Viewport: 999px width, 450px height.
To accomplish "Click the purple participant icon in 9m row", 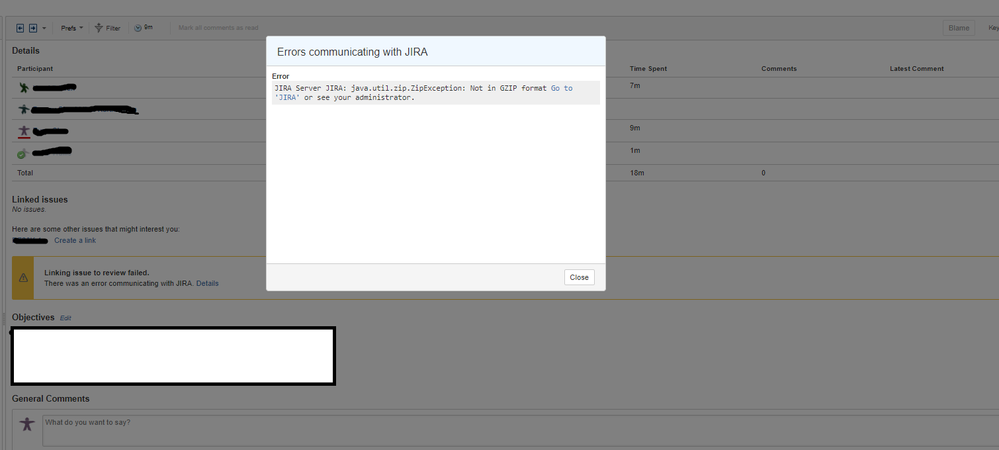I will click(x=24, y=131).
